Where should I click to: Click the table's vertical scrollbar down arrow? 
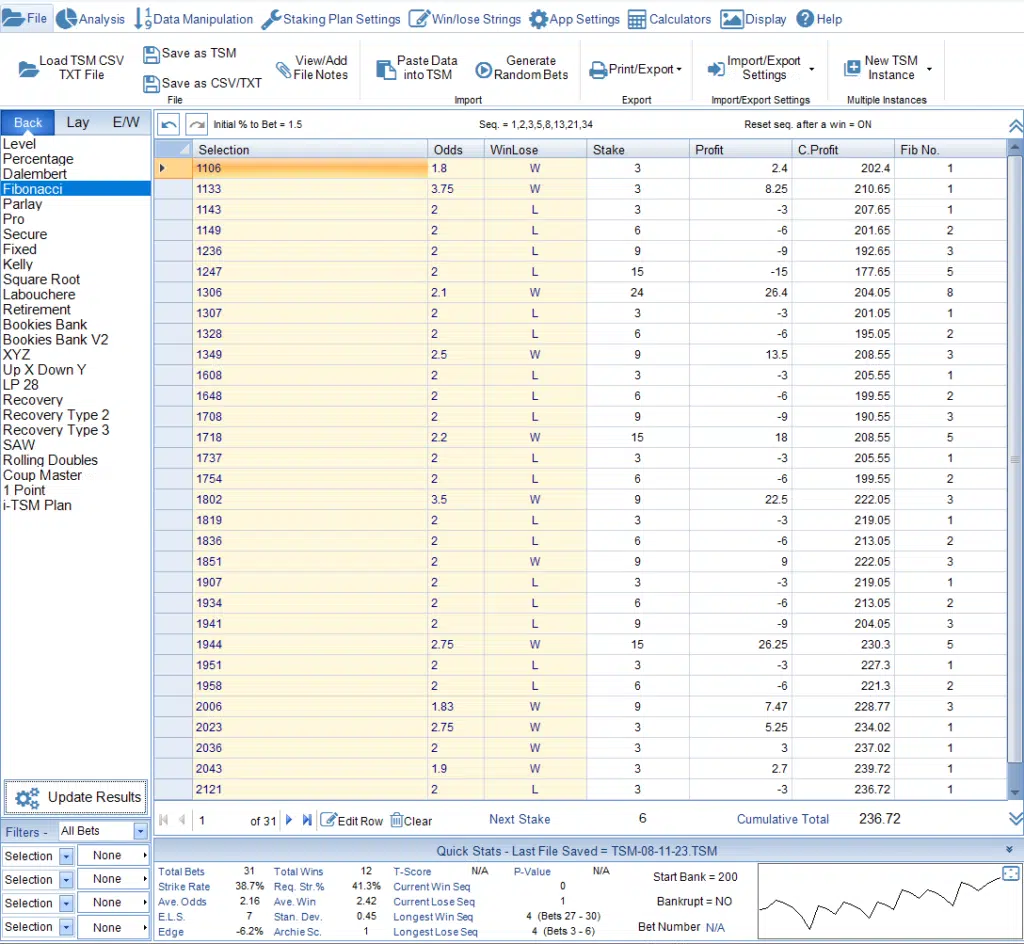1015,793
